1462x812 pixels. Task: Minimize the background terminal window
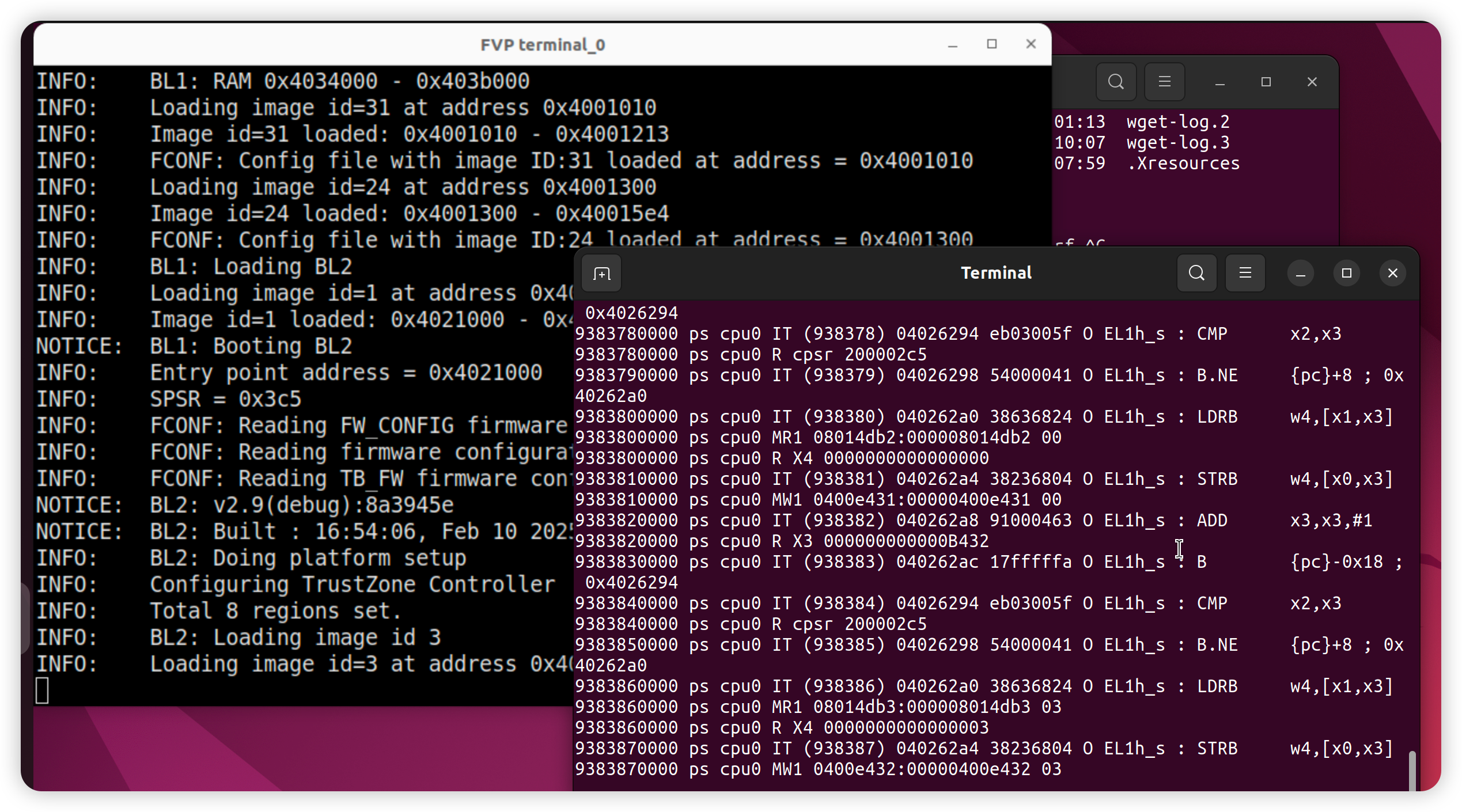(1219, 82)
